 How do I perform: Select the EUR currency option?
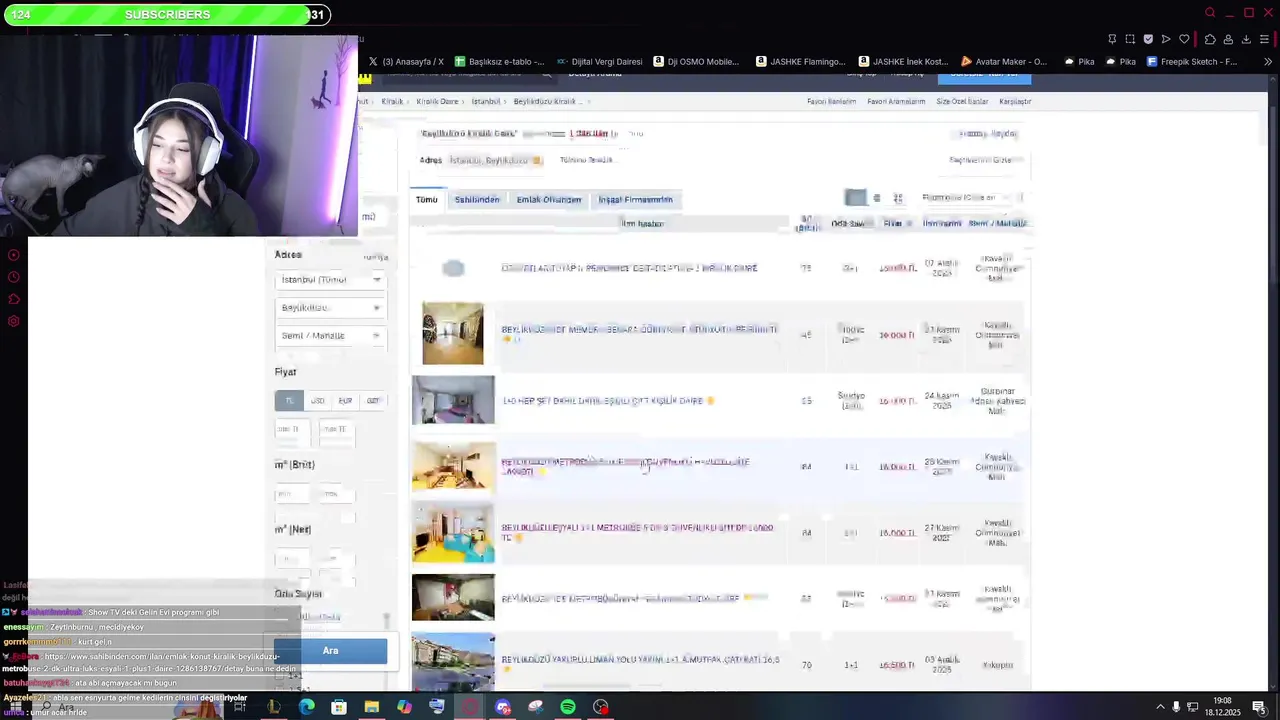point(345,401)
